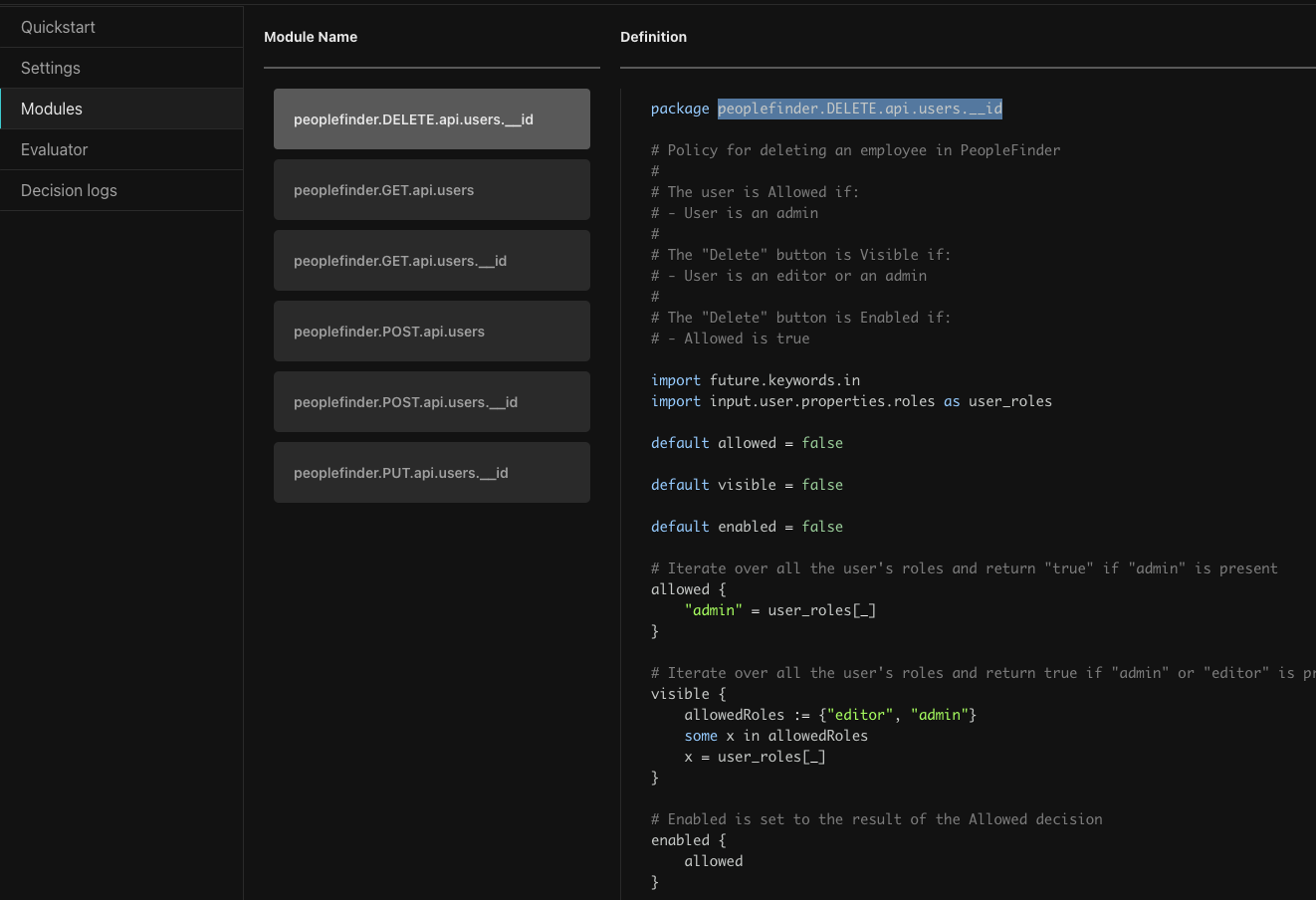This screenshot has height=900, width=1316.
Task: Click the Definition panel header
Action: click(653, 37)
